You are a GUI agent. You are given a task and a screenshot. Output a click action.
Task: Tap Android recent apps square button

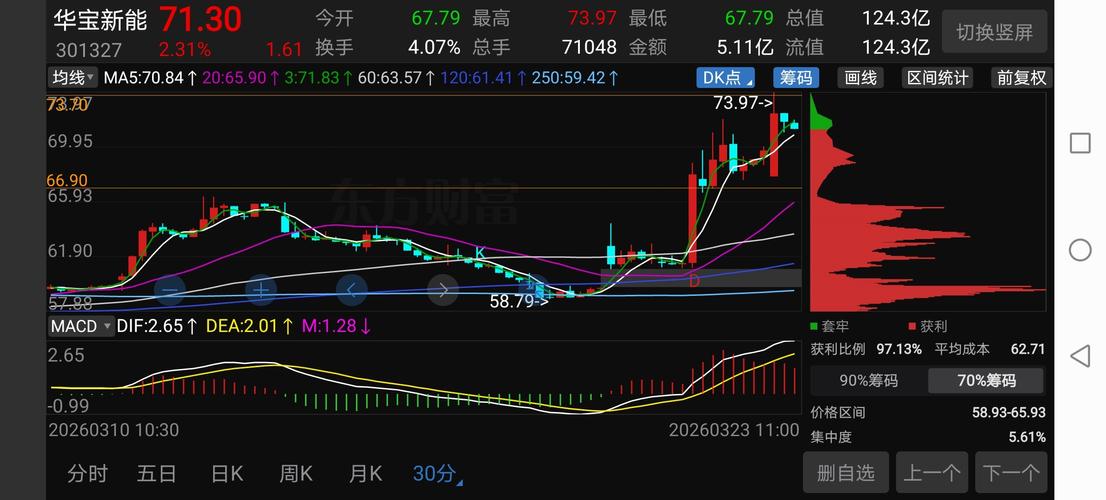coord(1080,143)
